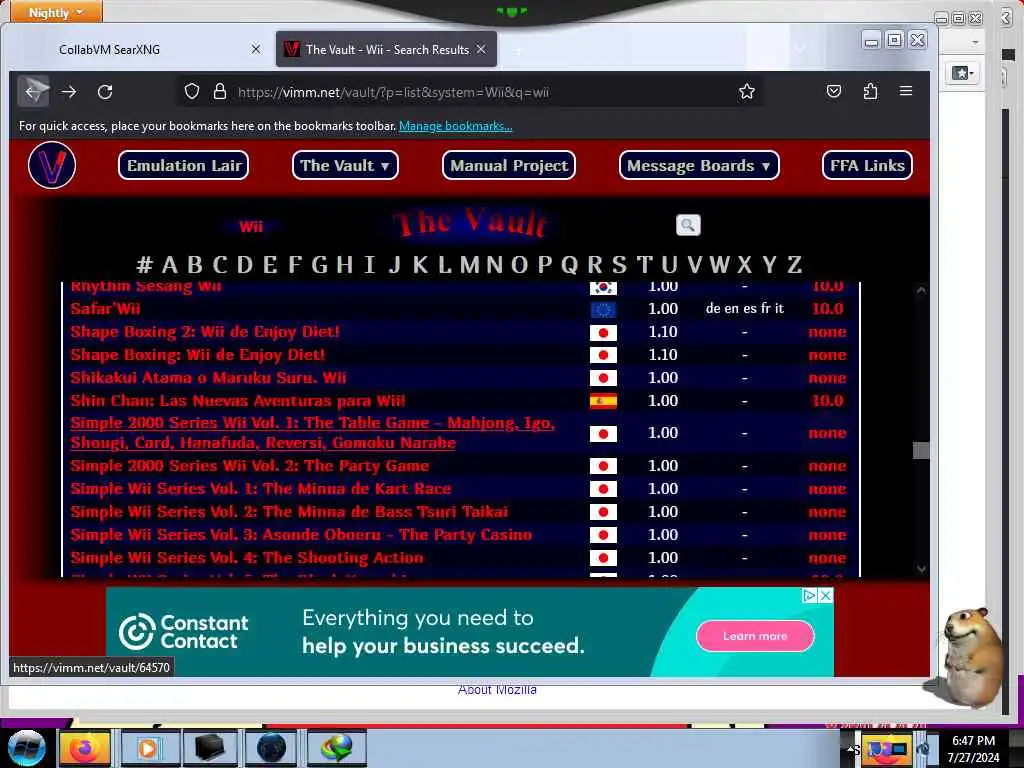The image size is (1024, 768).
Task: Expand the Message Boards dropdown menu
Action: 699,166
